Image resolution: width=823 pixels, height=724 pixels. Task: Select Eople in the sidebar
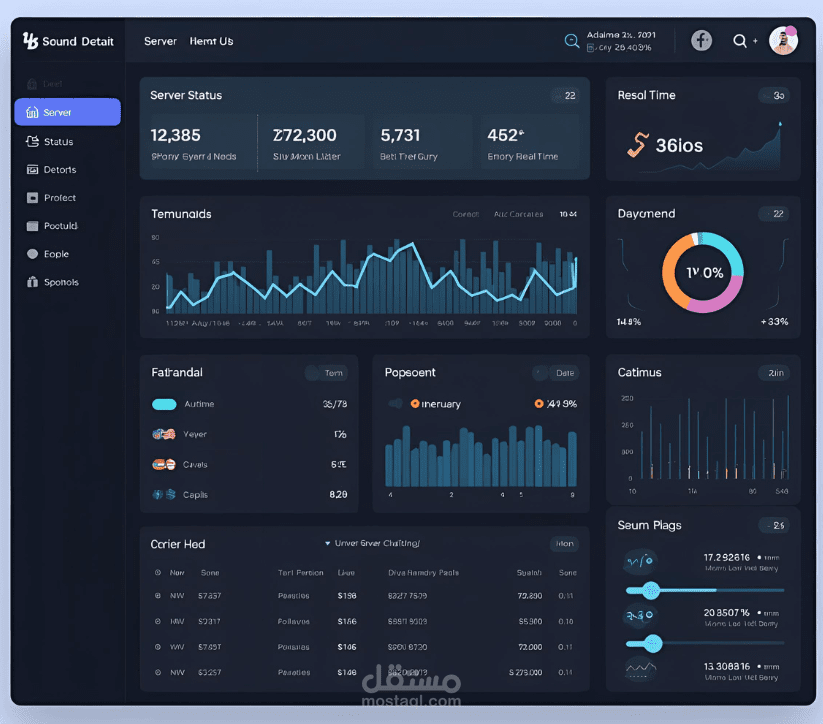pyautogui.click(x=56, y=254)
